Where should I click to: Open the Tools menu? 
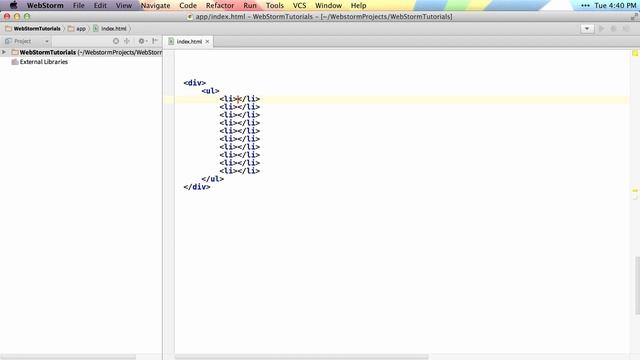click(x=275, y=5)
